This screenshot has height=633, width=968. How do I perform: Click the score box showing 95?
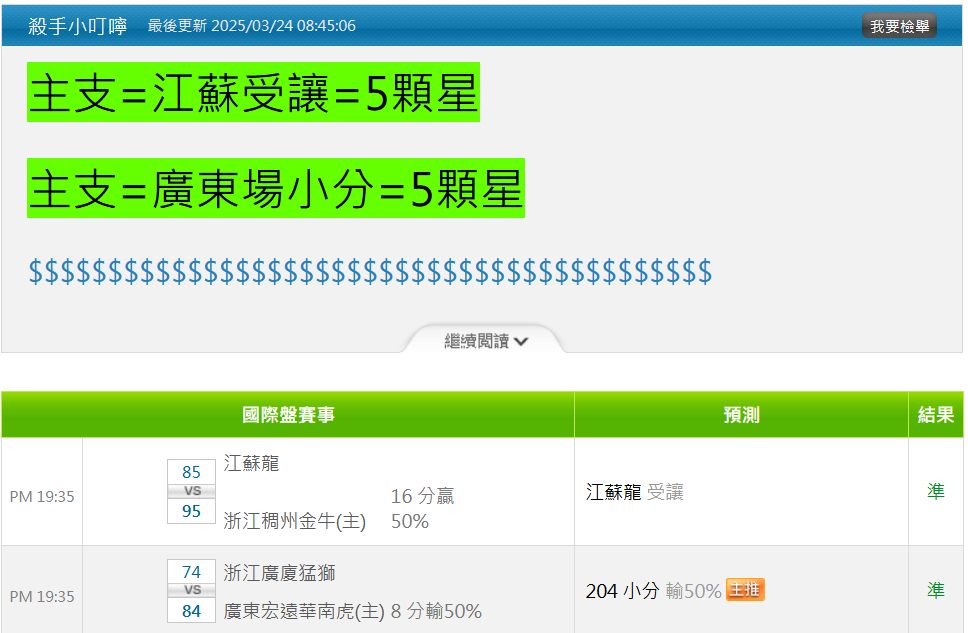point(191,511)
